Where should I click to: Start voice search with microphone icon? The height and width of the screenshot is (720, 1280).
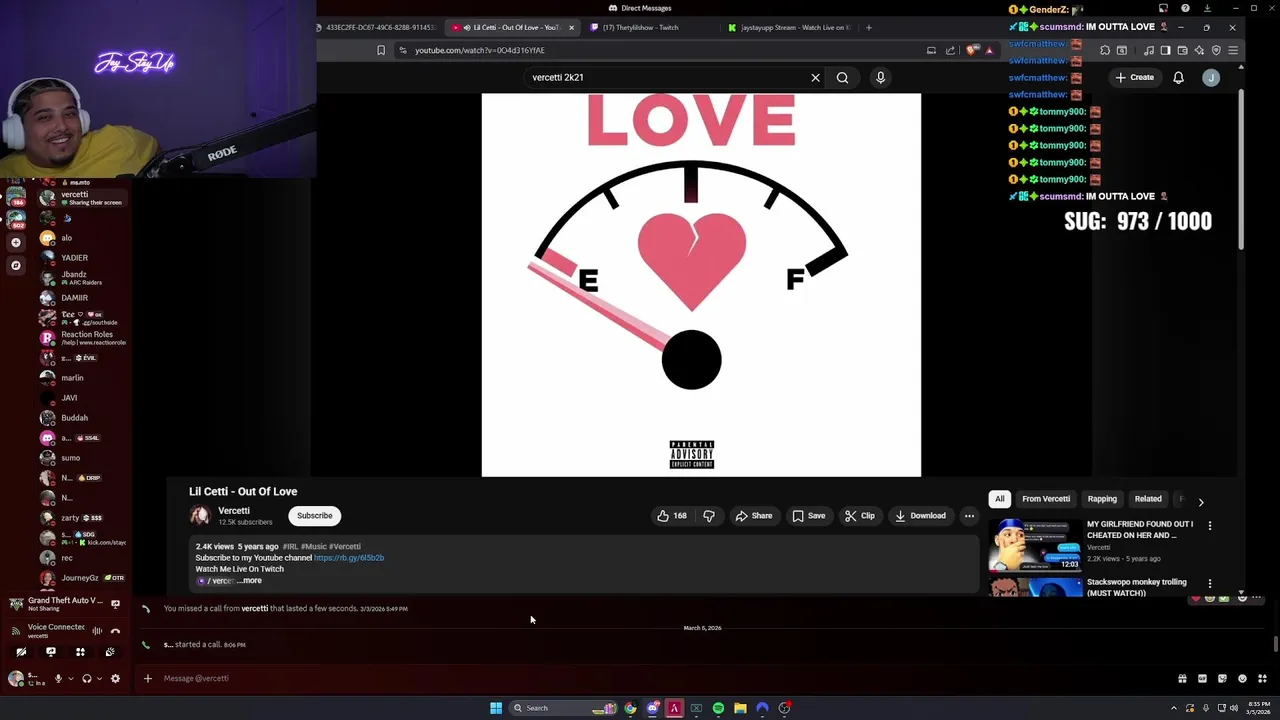coord(880,77)
